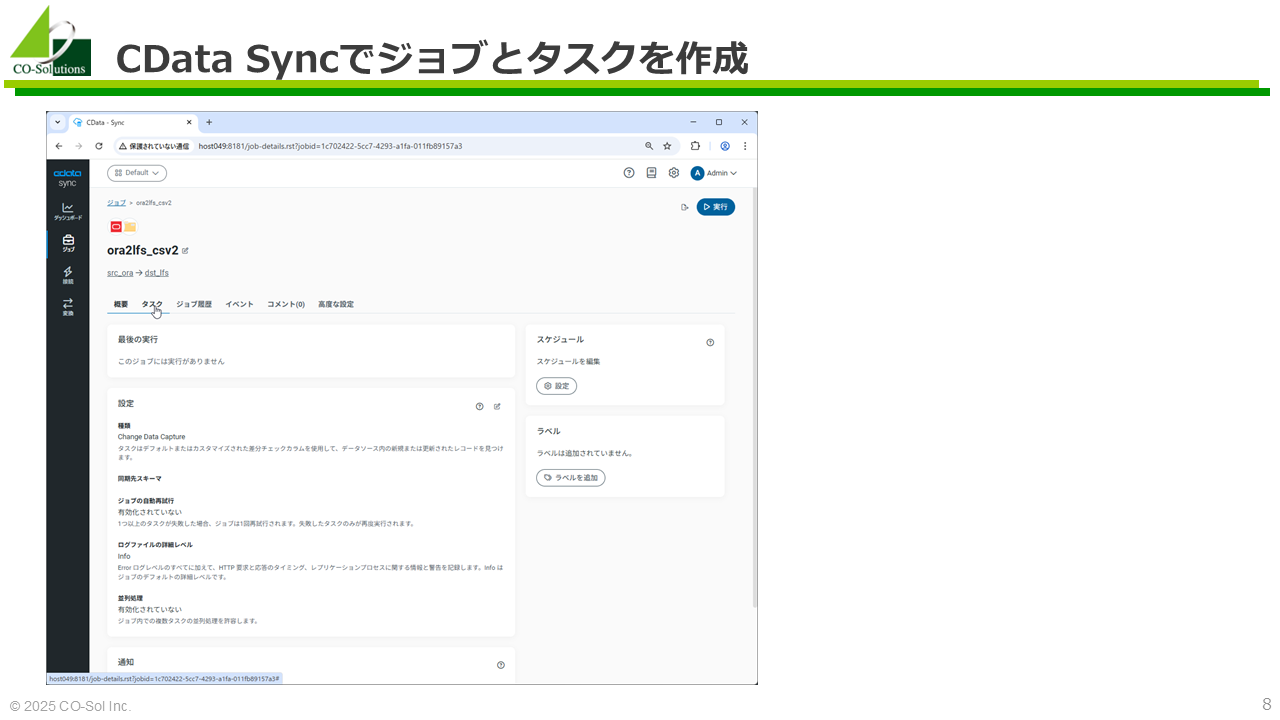Click the export icon left of 実行

pyautogui.click(x=685, y=207)
